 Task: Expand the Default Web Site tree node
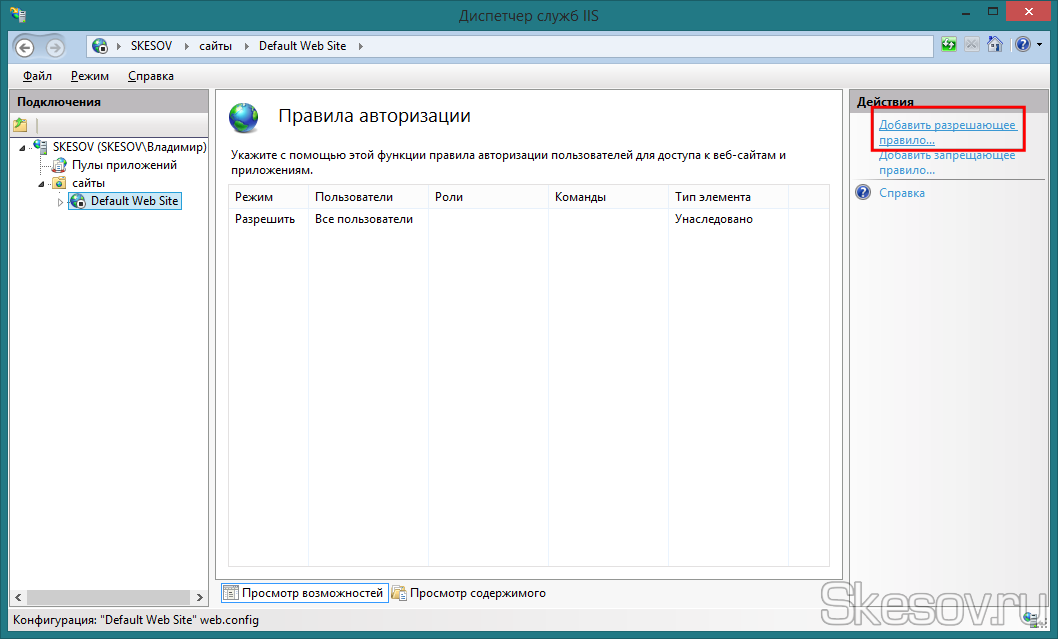[60, 202]
